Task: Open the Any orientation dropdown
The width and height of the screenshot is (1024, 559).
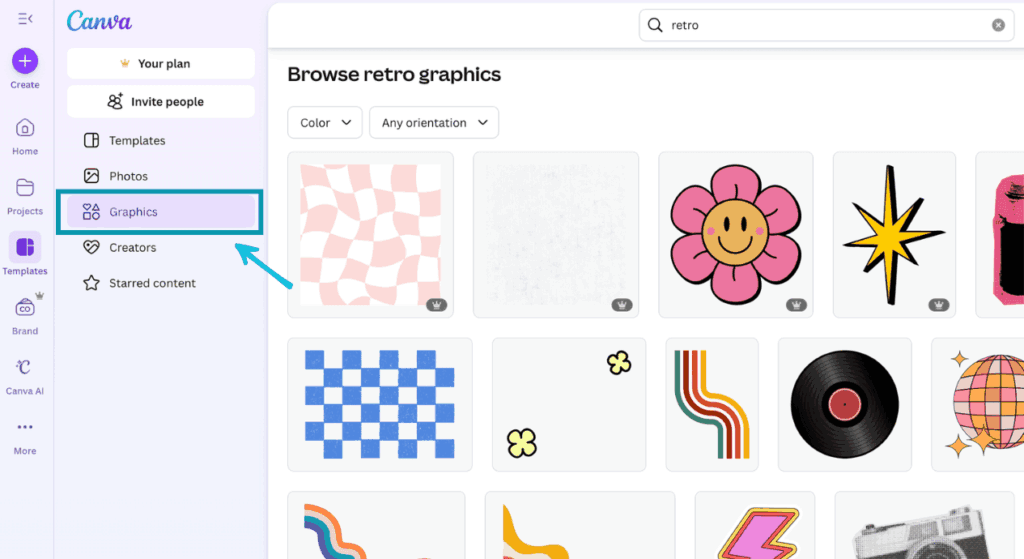Action: coord(434,123)
